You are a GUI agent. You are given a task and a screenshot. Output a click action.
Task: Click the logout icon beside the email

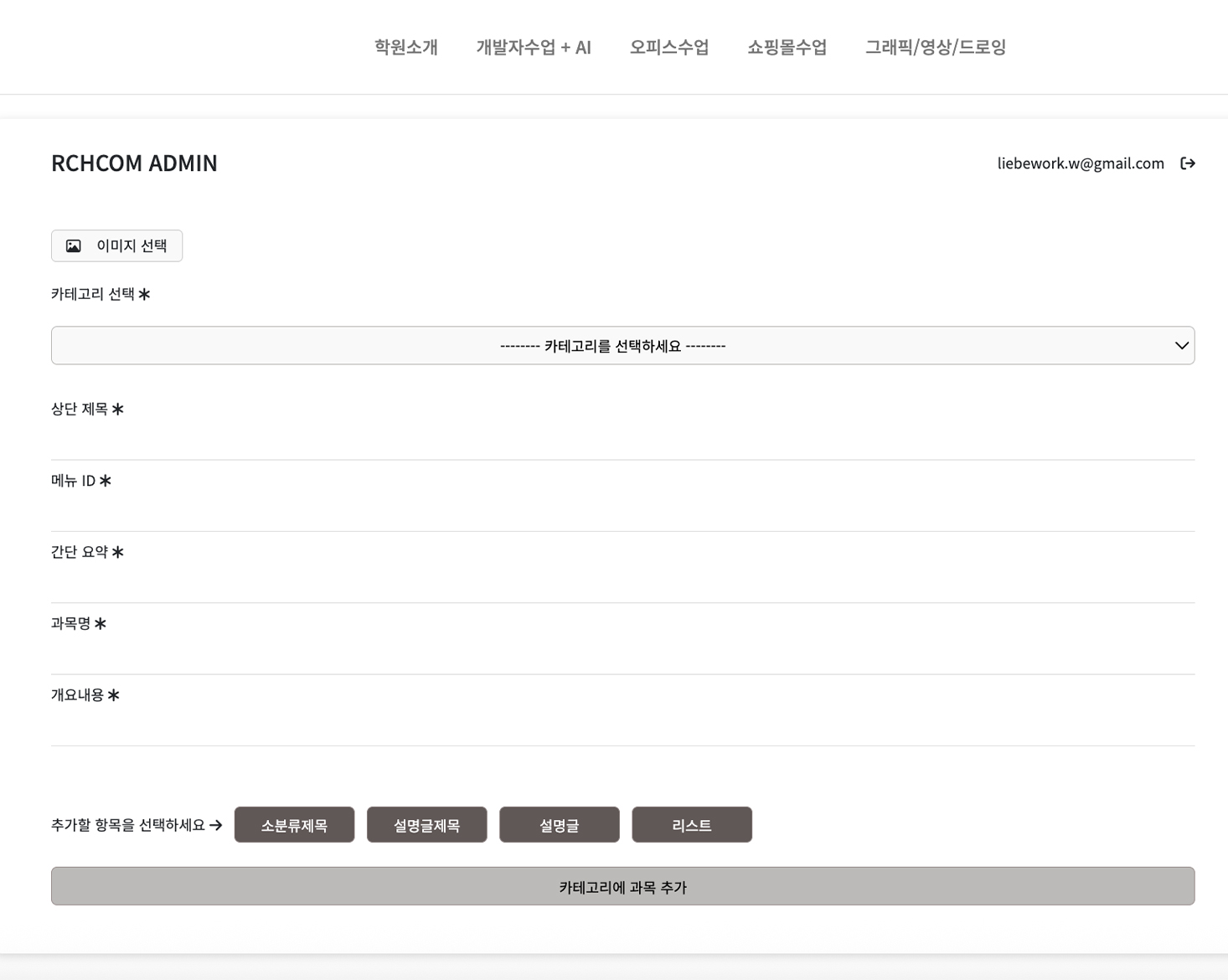[x=1187, y=163]
